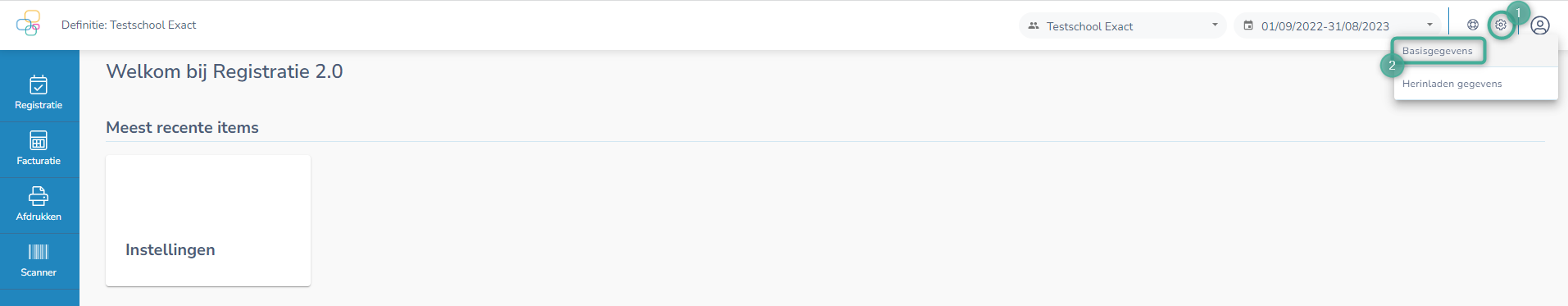
Task: Expand the date range dropdown arrow
Action: click(x=1429, y=25)
